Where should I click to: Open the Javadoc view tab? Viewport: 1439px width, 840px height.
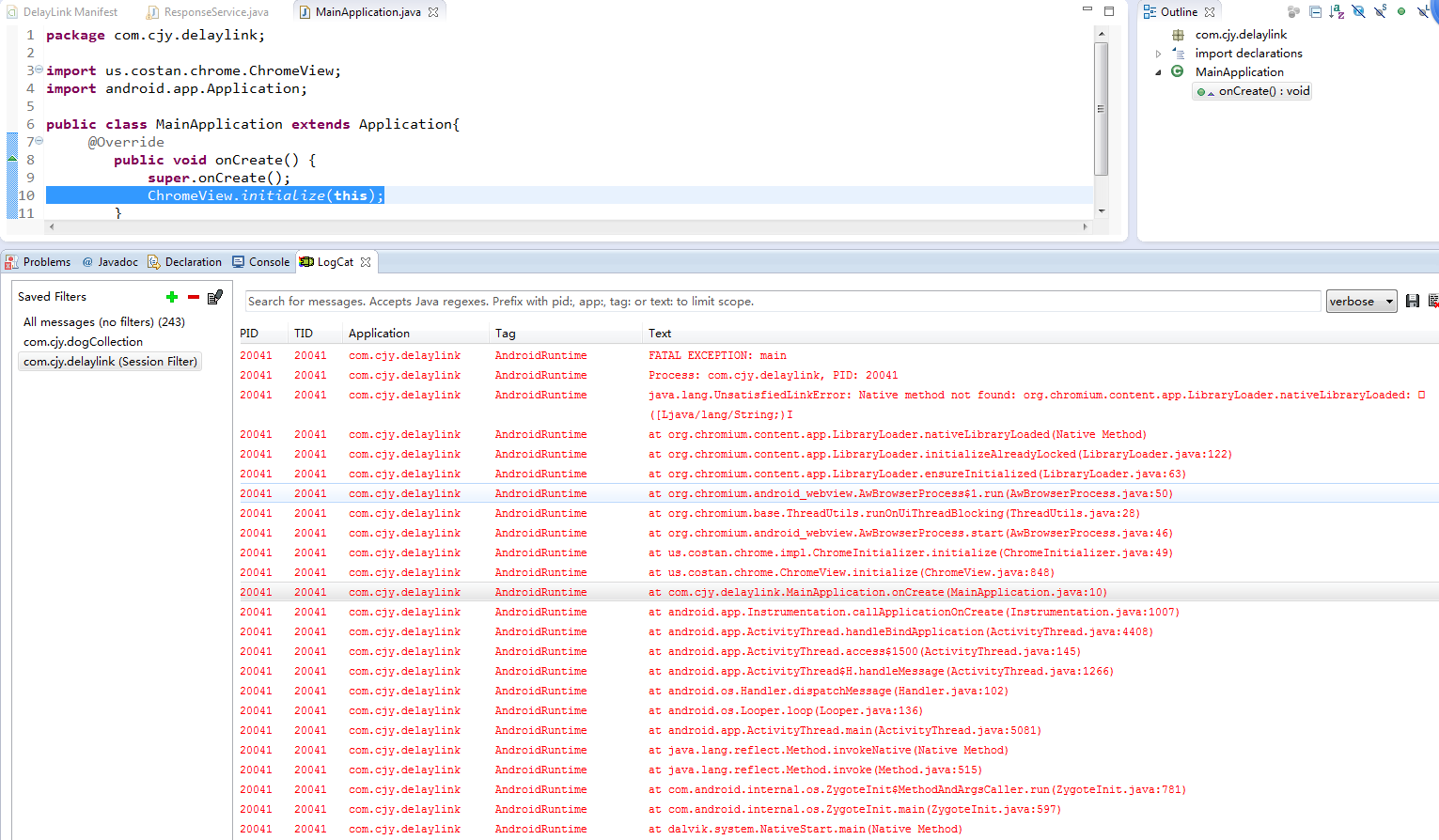click(x=110, y=262)
